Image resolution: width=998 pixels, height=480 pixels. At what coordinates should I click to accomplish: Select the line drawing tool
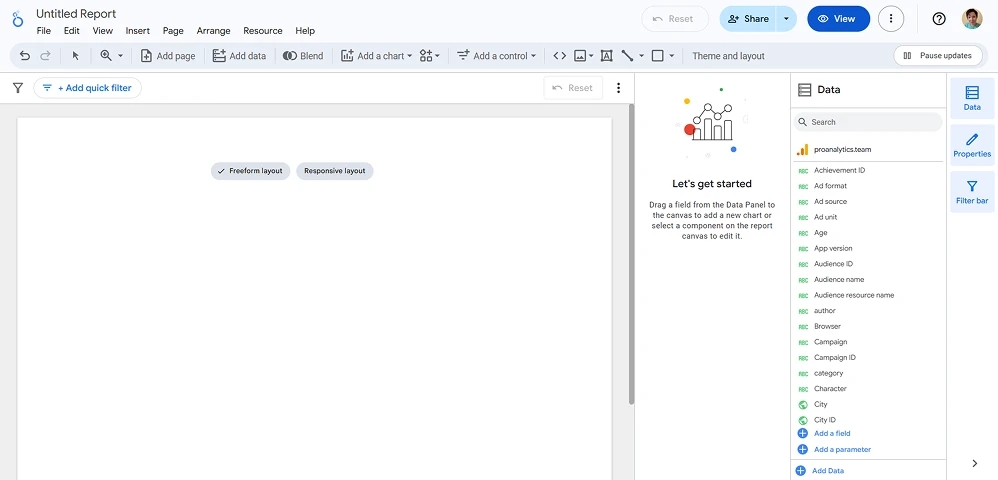pyautogui.click(x=628, y=56)
